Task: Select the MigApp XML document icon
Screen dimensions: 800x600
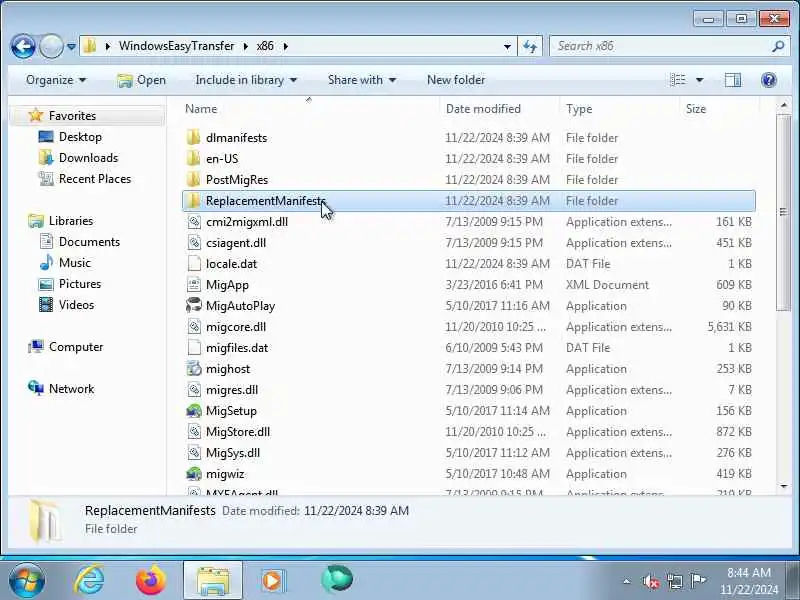Action: (x=194, y=285)
